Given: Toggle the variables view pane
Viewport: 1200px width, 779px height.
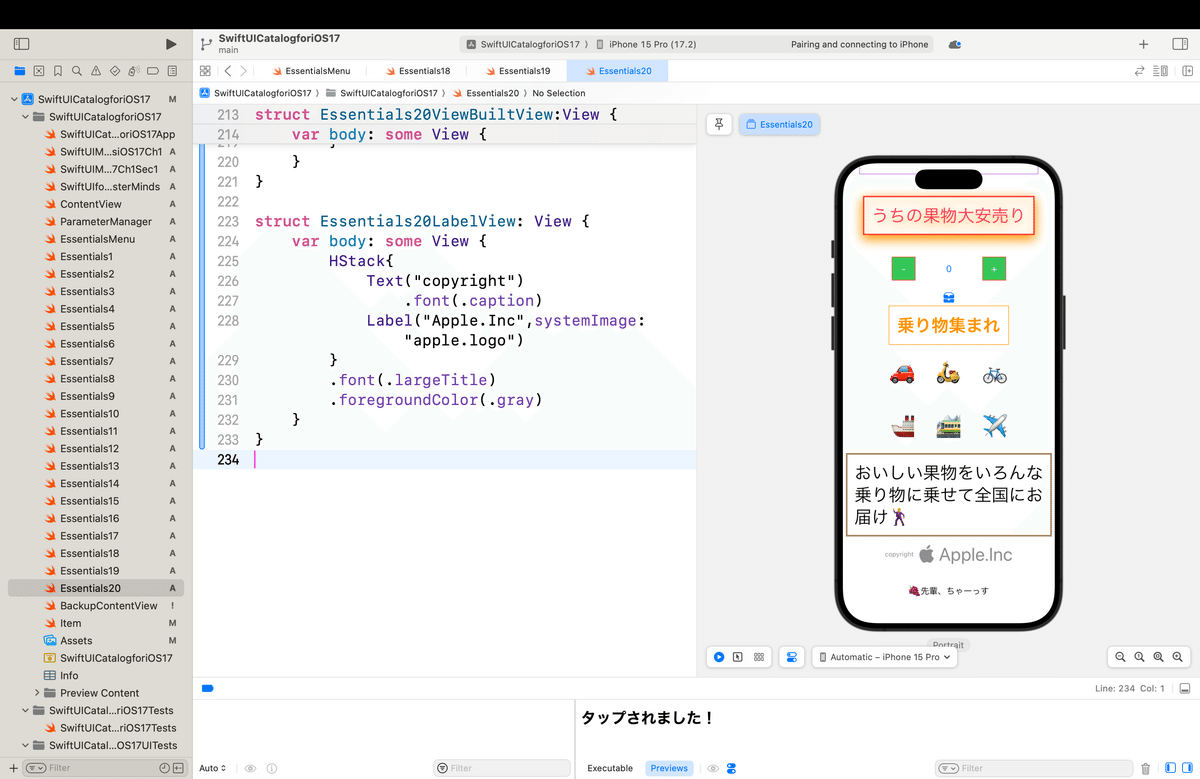Looking at the screenshot, I should [1170, 768].
